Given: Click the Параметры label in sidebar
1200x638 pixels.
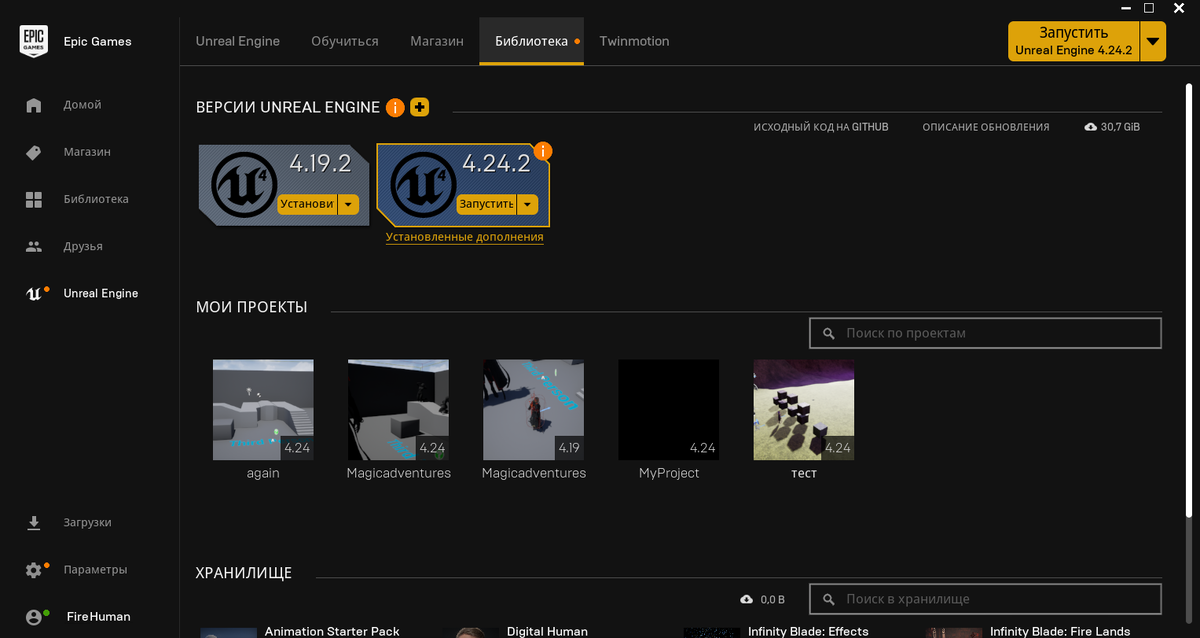Looking at the screenshot, I should [95, 570].
